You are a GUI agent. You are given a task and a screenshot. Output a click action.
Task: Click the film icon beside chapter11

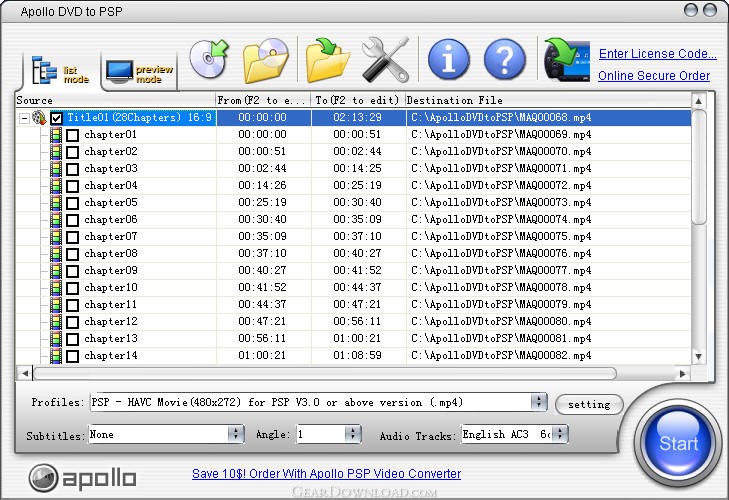pos(56,305)
